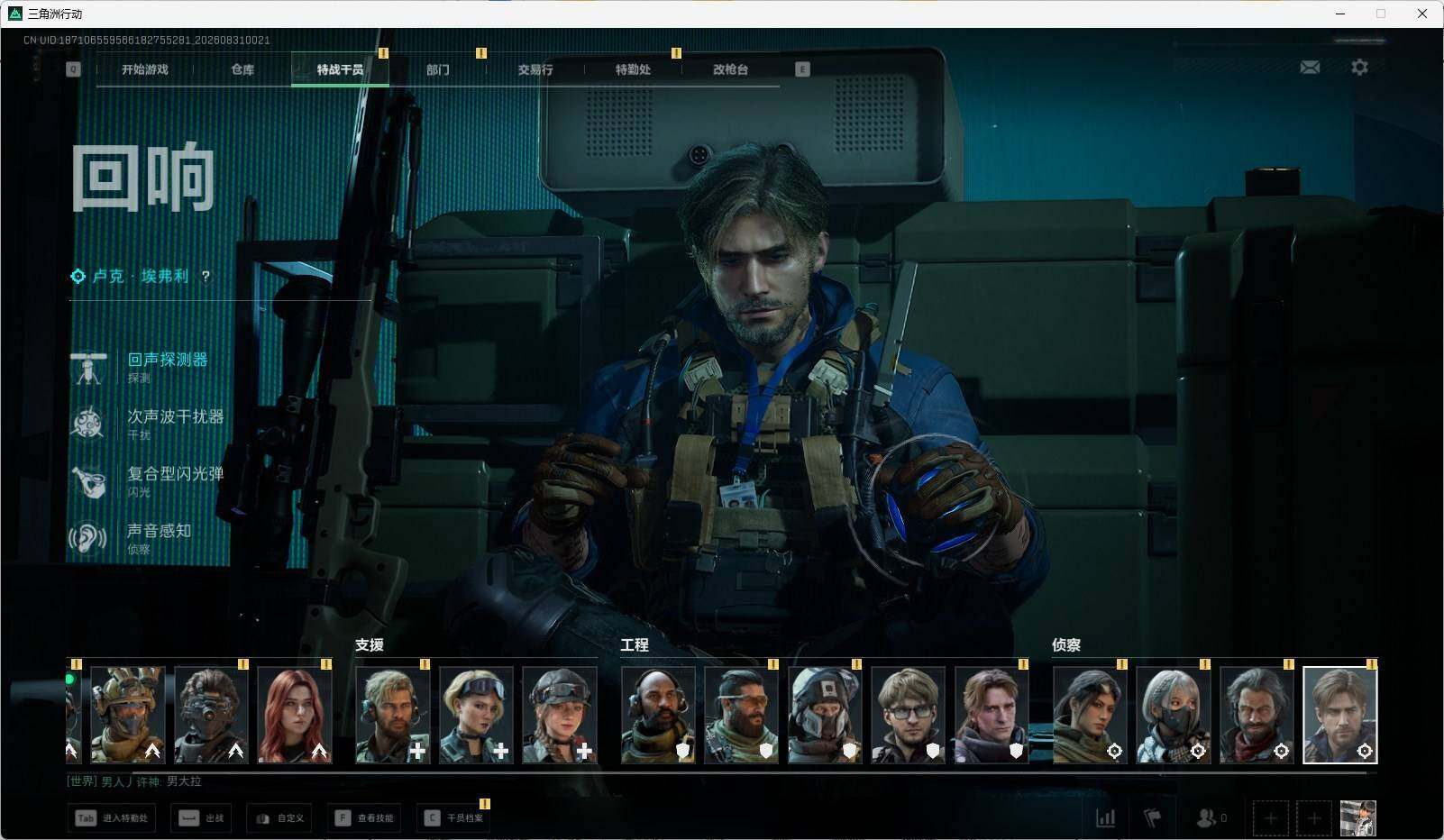This screenshot has width=1444, height=840.
Task: Open the 特勤处 tab
Action: pos(633,69)
